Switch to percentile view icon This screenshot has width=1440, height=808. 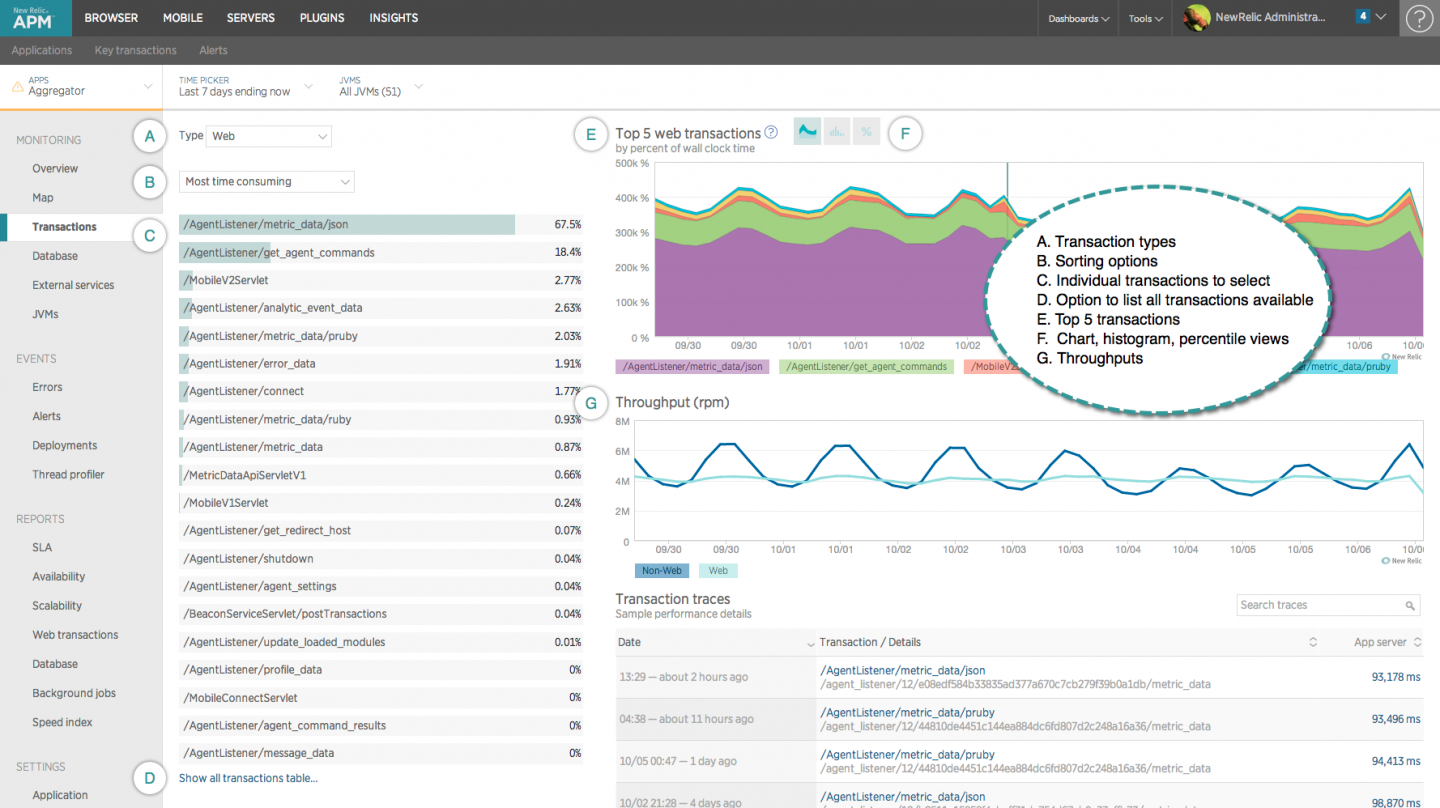tap(867, 131)
